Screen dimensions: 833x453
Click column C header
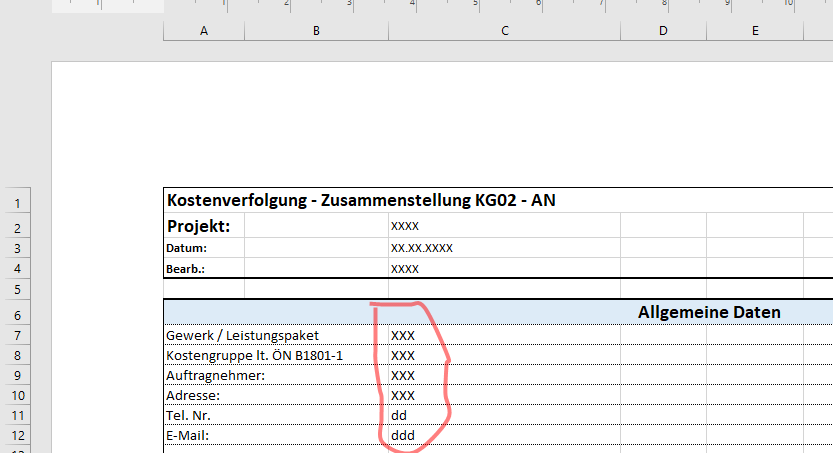(504, 31)
